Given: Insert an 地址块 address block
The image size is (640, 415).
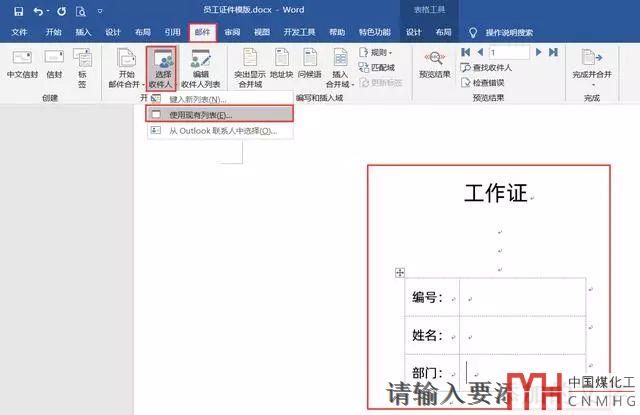Looking at the screenshot, I should tap(281, 64).
